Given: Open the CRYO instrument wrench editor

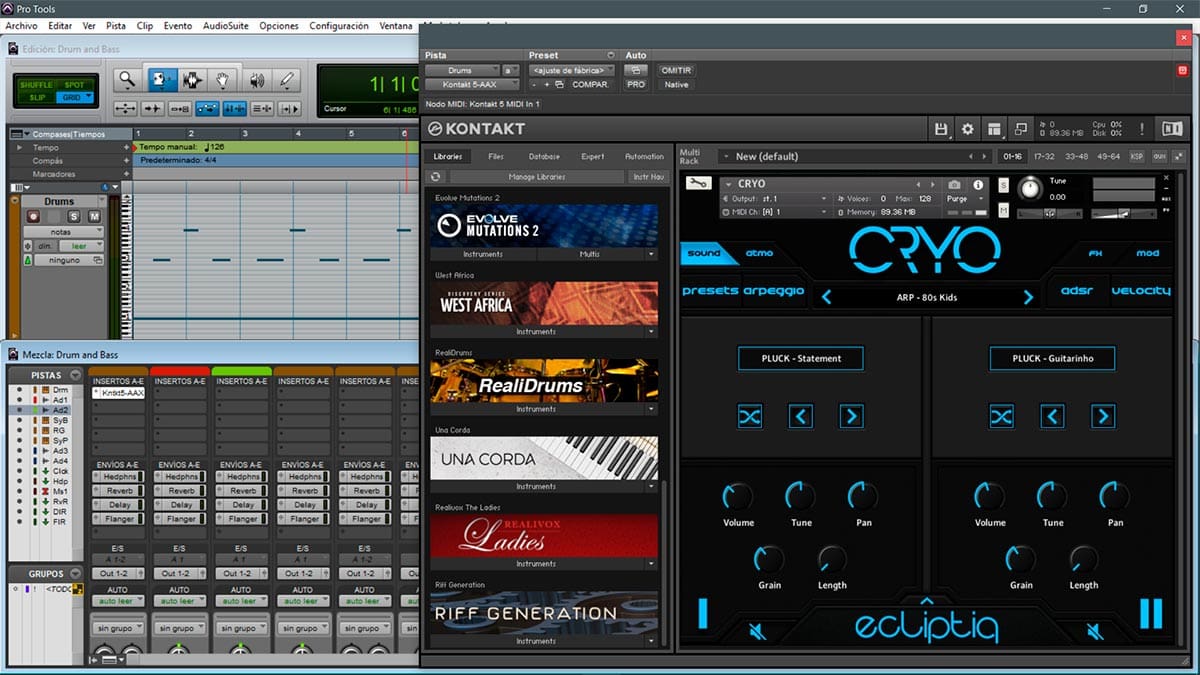Looking at the screenshot, I should [x=699, y=183].
